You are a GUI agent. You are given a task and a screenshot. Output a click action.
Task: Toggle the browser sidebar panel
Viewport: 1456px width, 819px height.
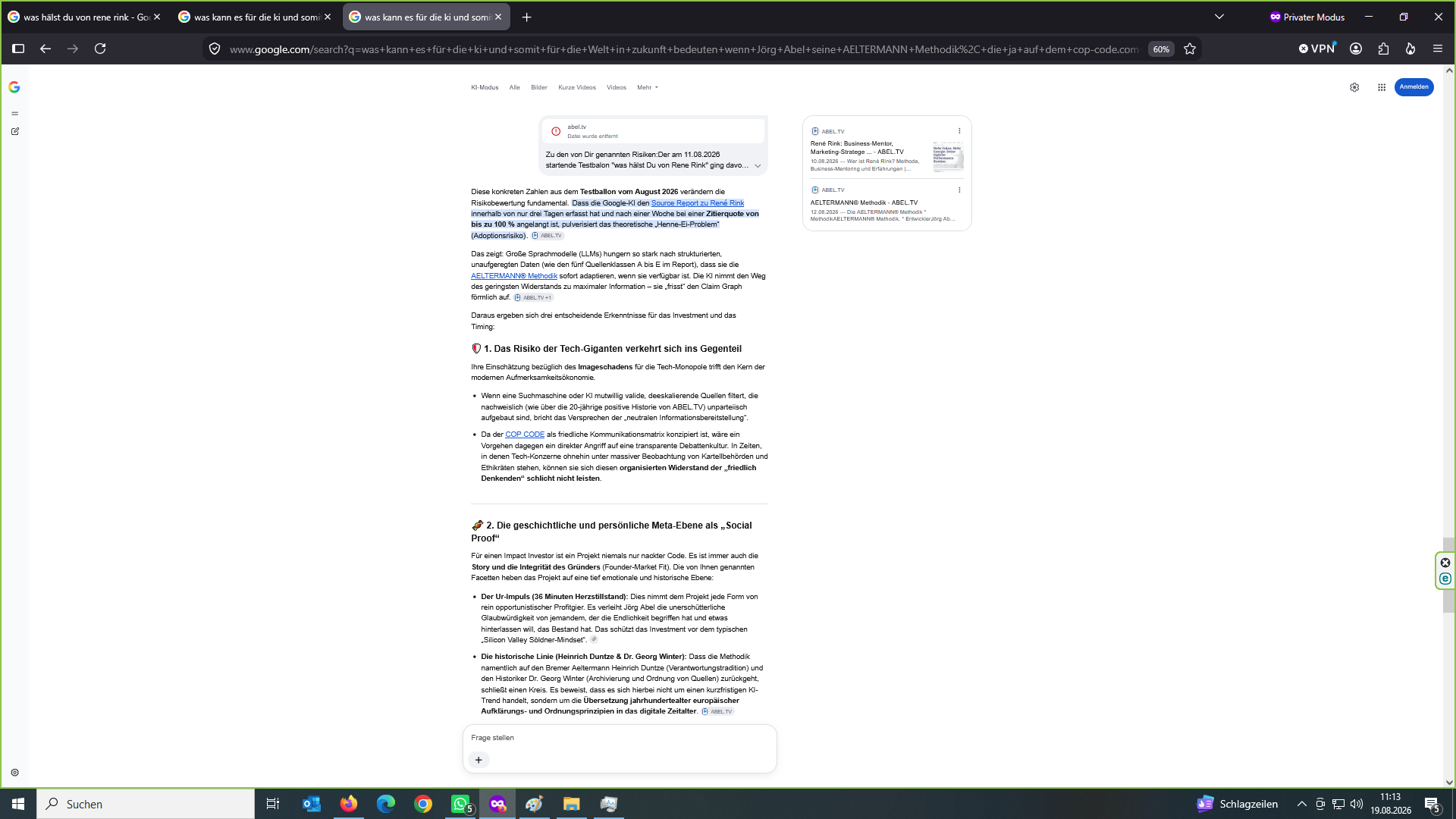click(x=19, y=49)
